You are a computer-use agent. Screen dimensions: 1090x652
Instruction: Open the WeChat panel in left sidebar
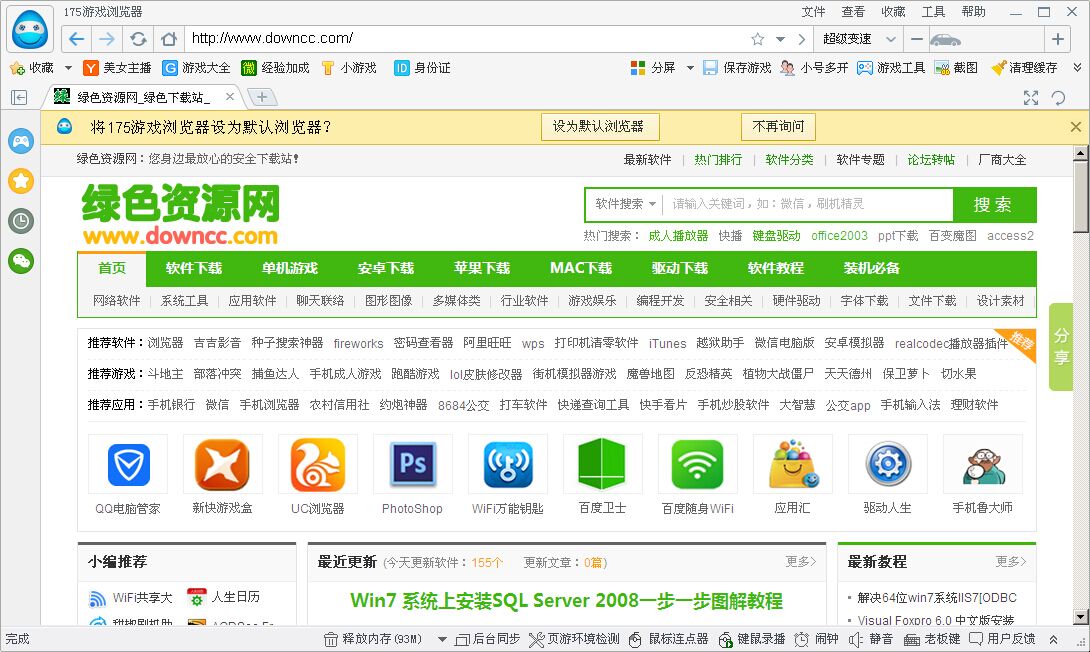(20, 260)
